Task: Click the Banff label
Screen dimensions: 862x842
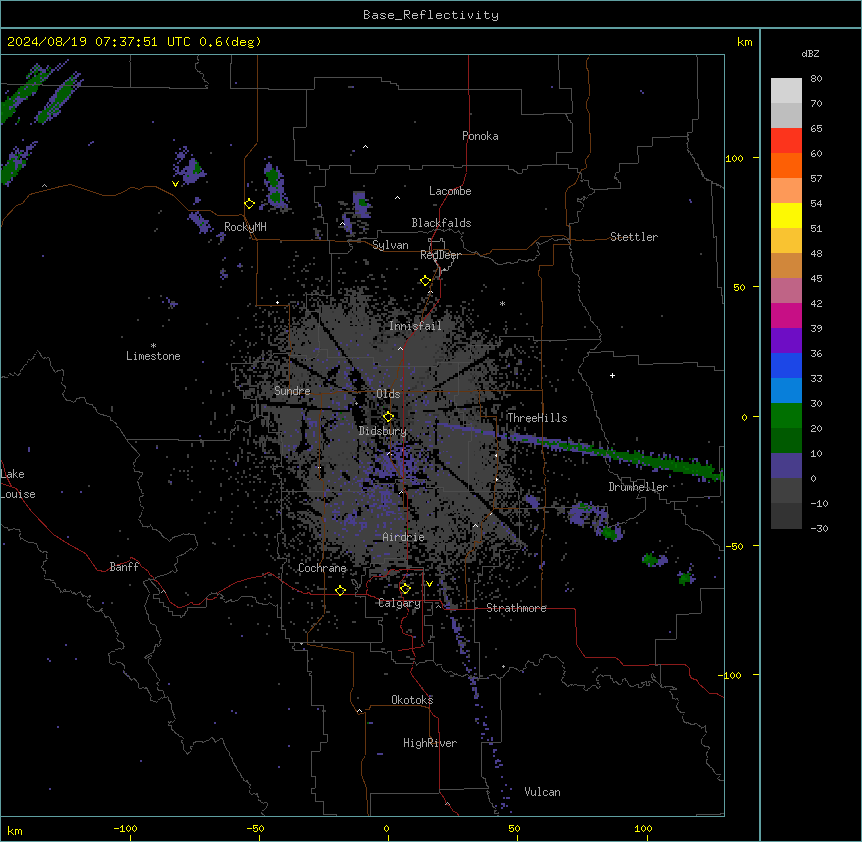Action: (124, 567)
